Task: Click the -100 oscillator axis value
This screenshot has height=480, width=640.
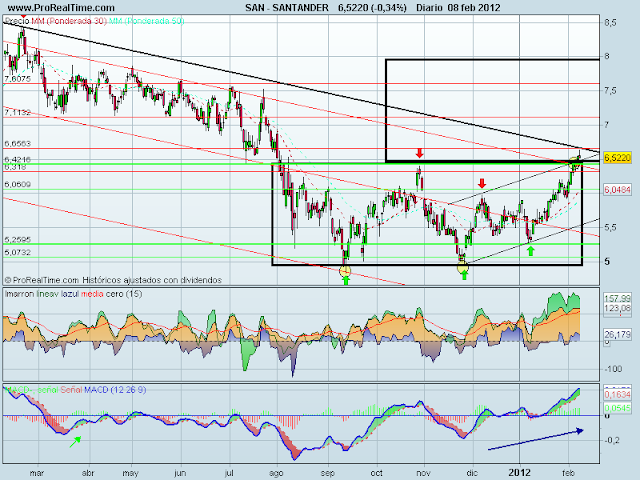Action: (x=613, y=369)
